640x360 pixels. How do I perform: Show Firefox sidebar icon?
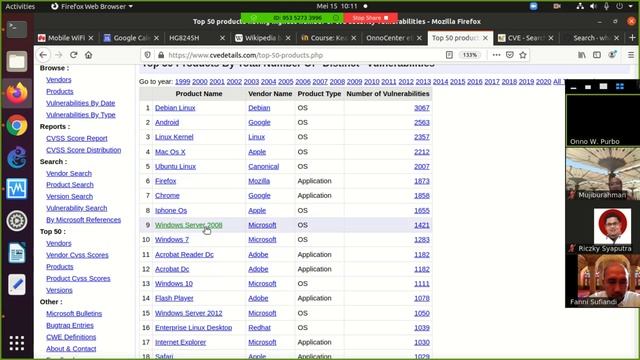[x=597, y=55]
